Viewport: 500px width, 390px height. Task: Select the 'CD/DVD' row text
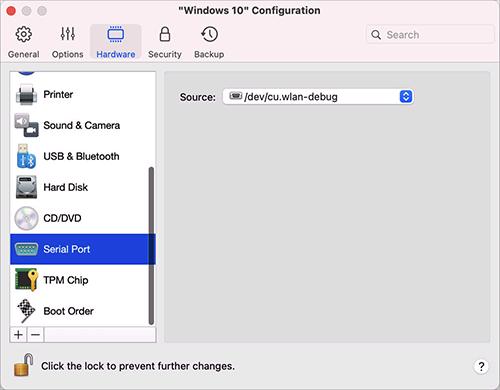62,218
